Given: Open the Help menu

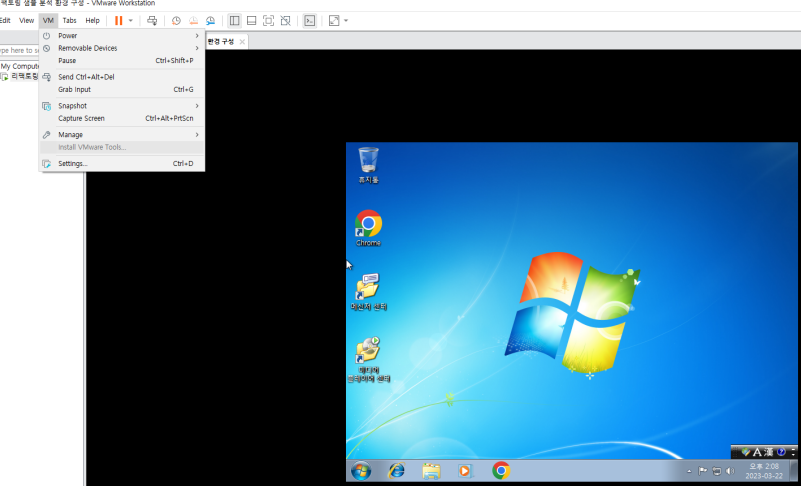Looking at the screenshot, I should [92, 20].
